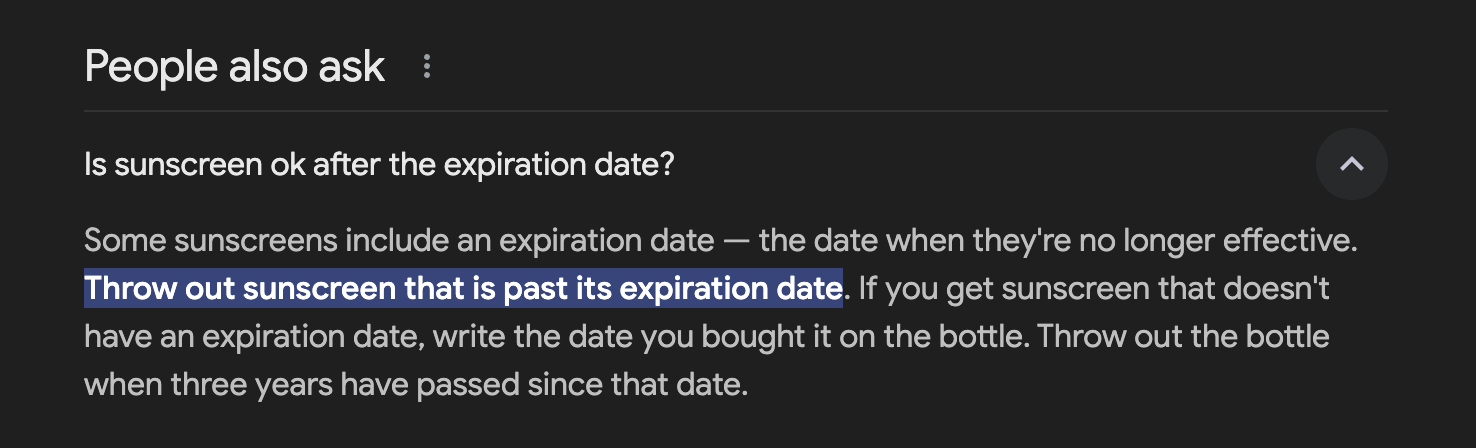This screenshot has height=448, width=1476.
Task: Collapse the sunscreen expiration answer using the chevron
Action: point(1351,164)
